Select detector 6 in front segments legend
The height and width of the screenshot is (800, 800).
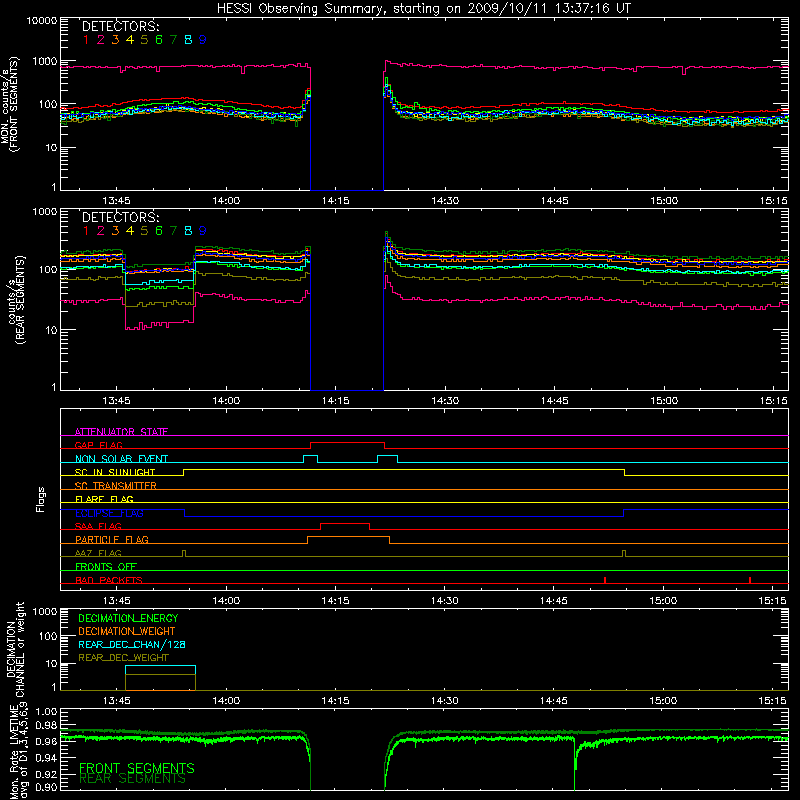(159, 40)
